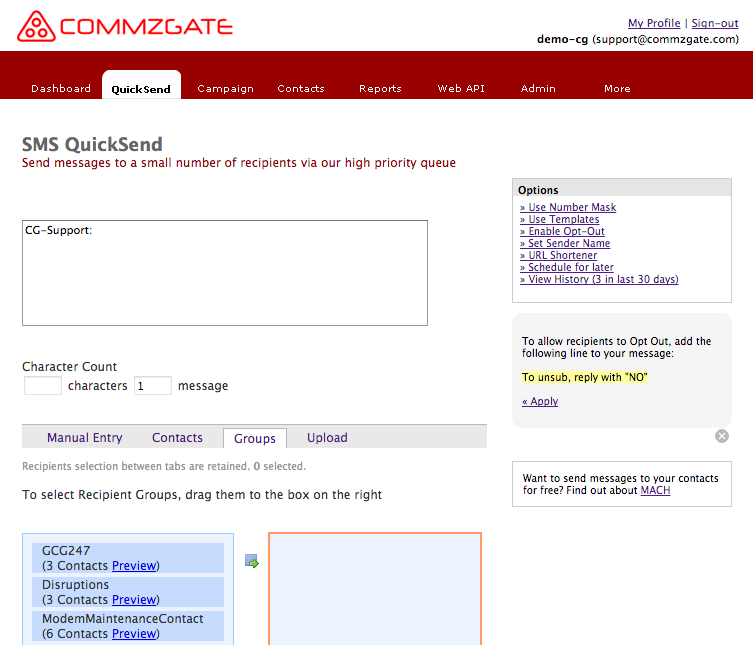Click Use Number Mask option
Image resolution: width=753 pixels, height=645 pixels.
click(568, 207)
